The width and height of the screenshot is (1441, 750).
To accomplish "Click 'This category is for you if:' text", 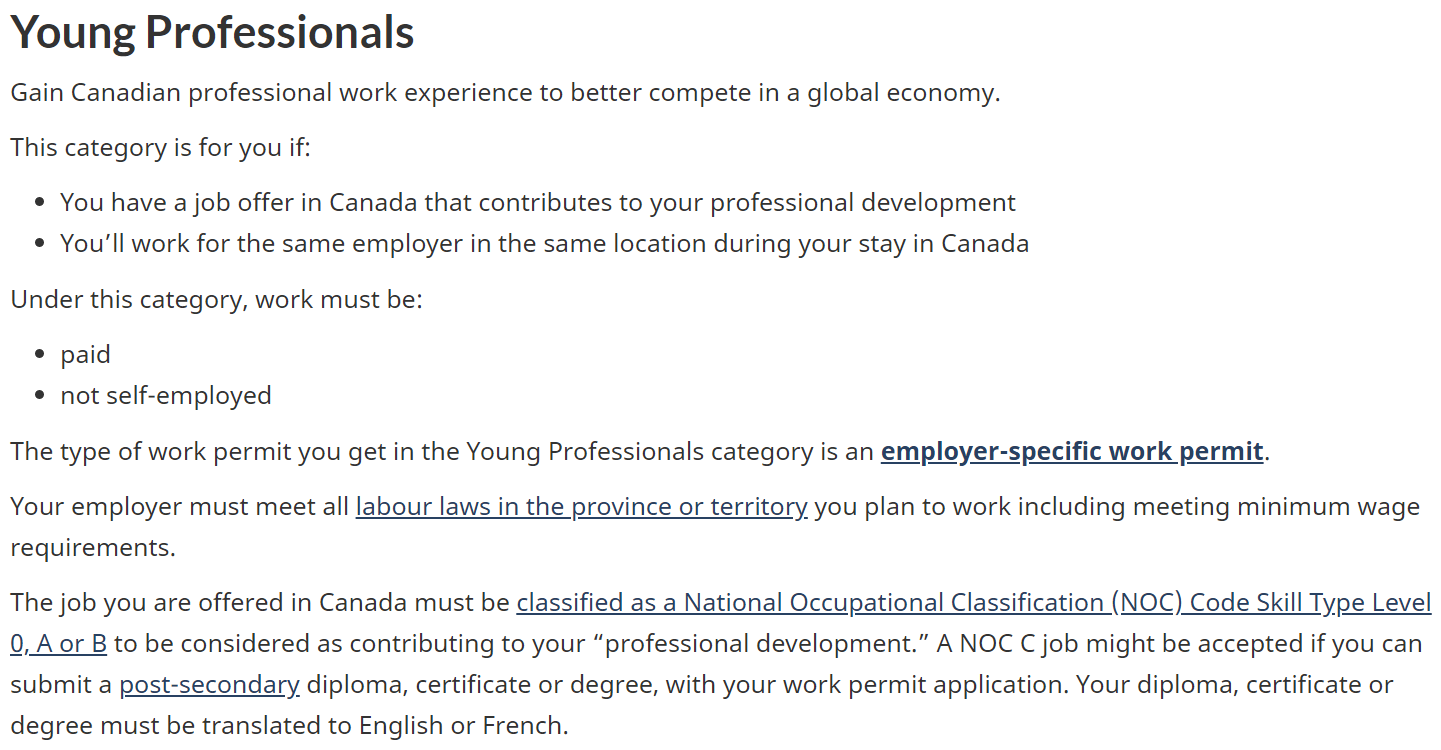I will [x=161, y=148].
